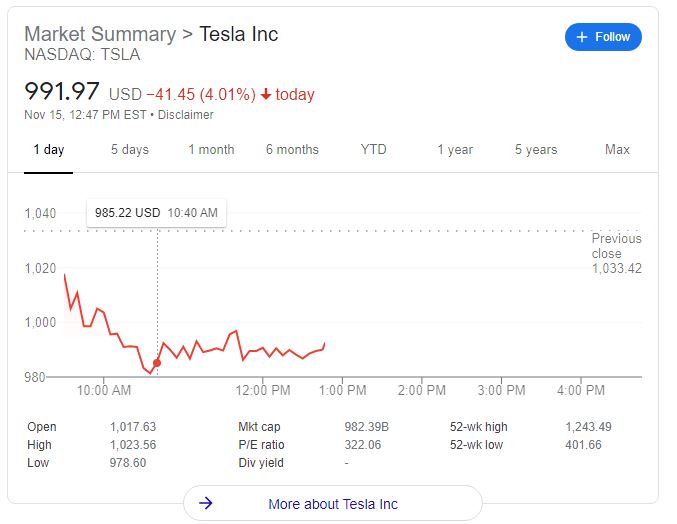Select the 1 day tab
Image resolution: width=677 pixels, height=524 pixels.
click(48, 150)
